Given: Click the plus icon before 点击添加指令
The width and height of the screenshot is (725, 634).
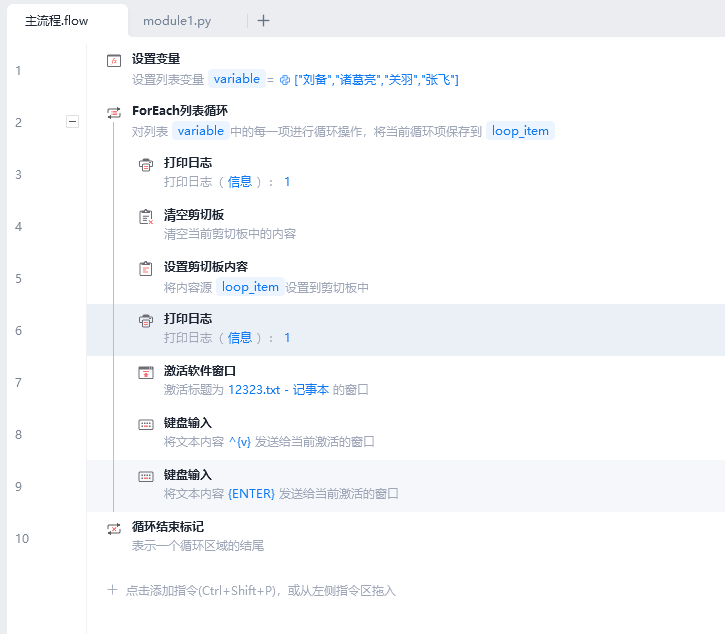Looking at the screenshot, I should click(112, 590).
